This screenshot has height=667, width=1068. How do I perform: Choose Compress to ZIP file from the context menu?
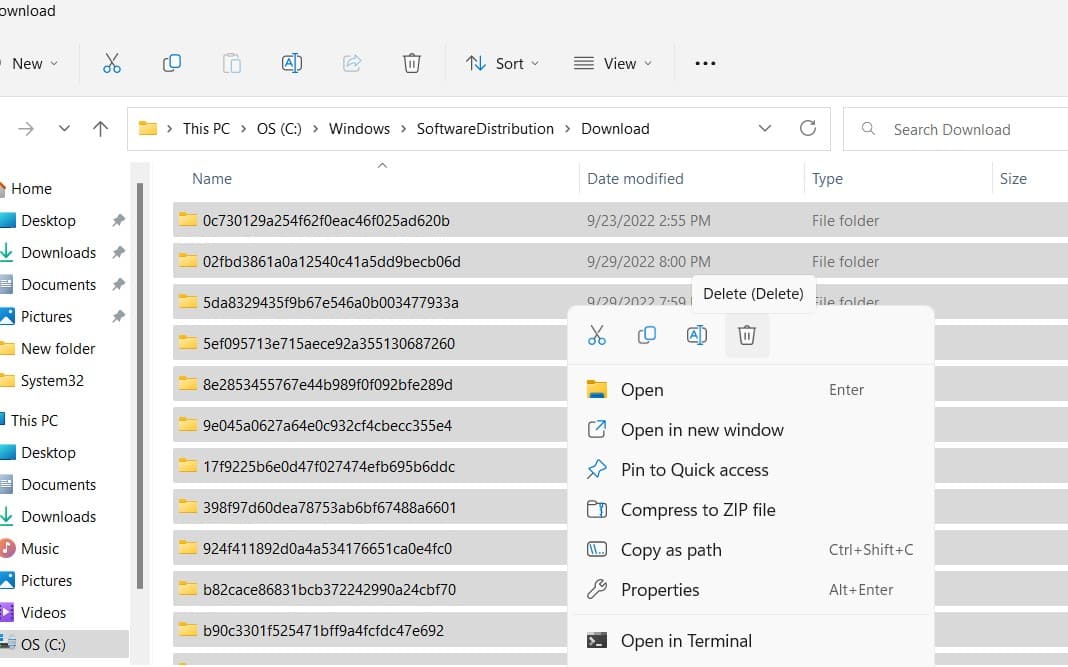pos(697,510)
